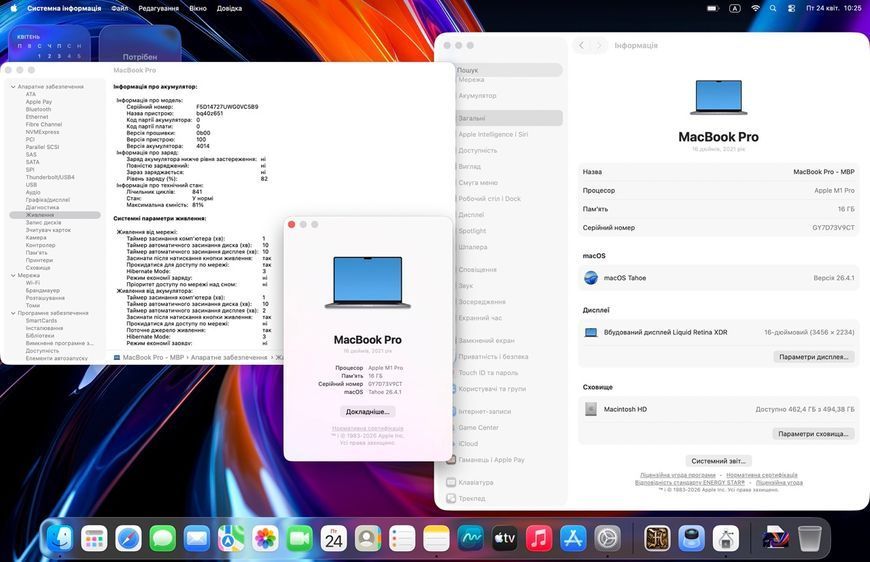Open the Apple menu
Image resolution: width=870 pixels, height=562 pixels.
(13, 8)
